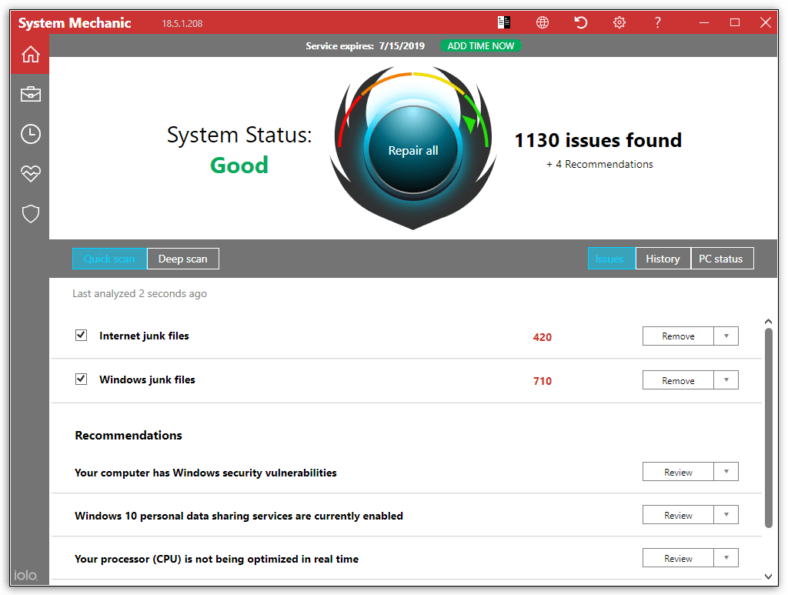Click the Internet junk files count 420
This screenshot has width=788, height=595.
[x=542, y=337]
